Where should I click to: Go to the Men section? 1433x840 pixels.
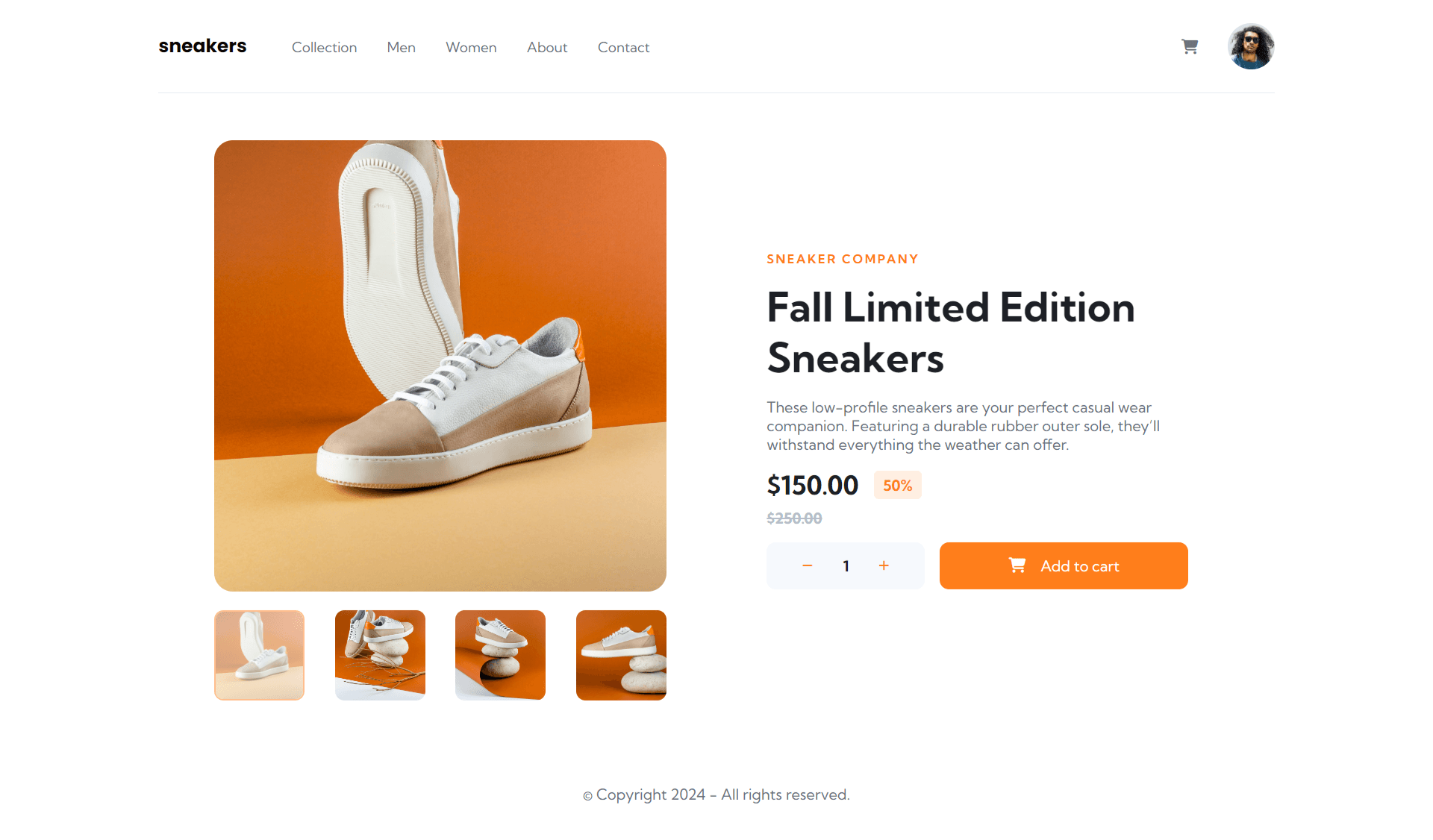coord(401,47)
